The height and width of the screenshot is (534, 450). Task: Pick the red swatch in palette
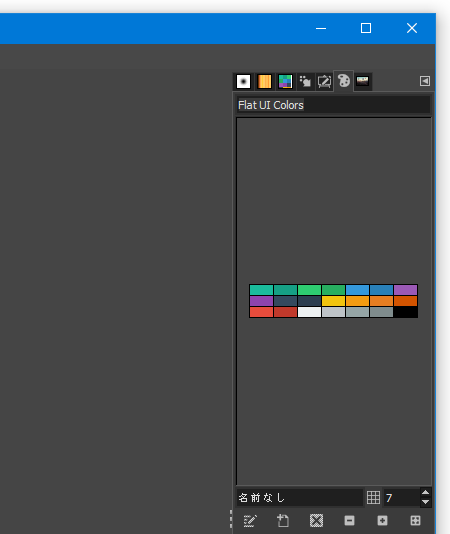pyautogui.click(x=261, y=312)
